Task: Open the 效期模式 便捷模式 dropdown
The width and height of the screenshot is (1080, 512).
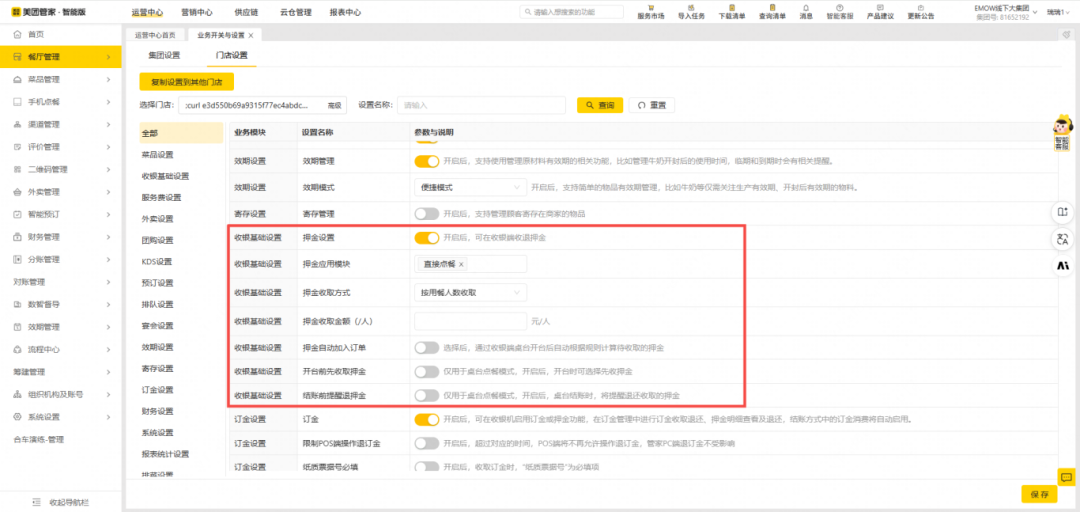Action: pos(470,187)
